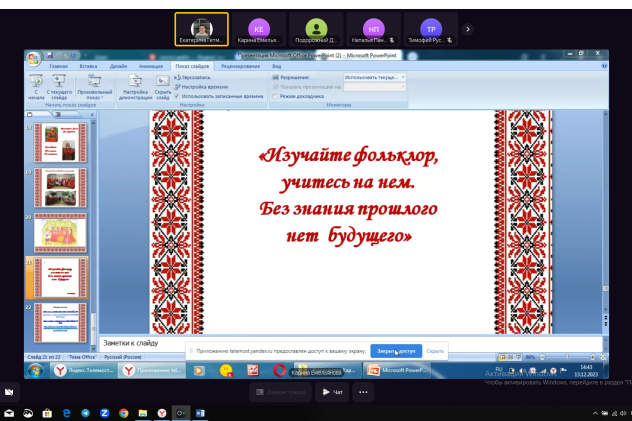Click Slideshow view icon in status bar
Viewport: 632px width, 421px height.
coord(518,357)
